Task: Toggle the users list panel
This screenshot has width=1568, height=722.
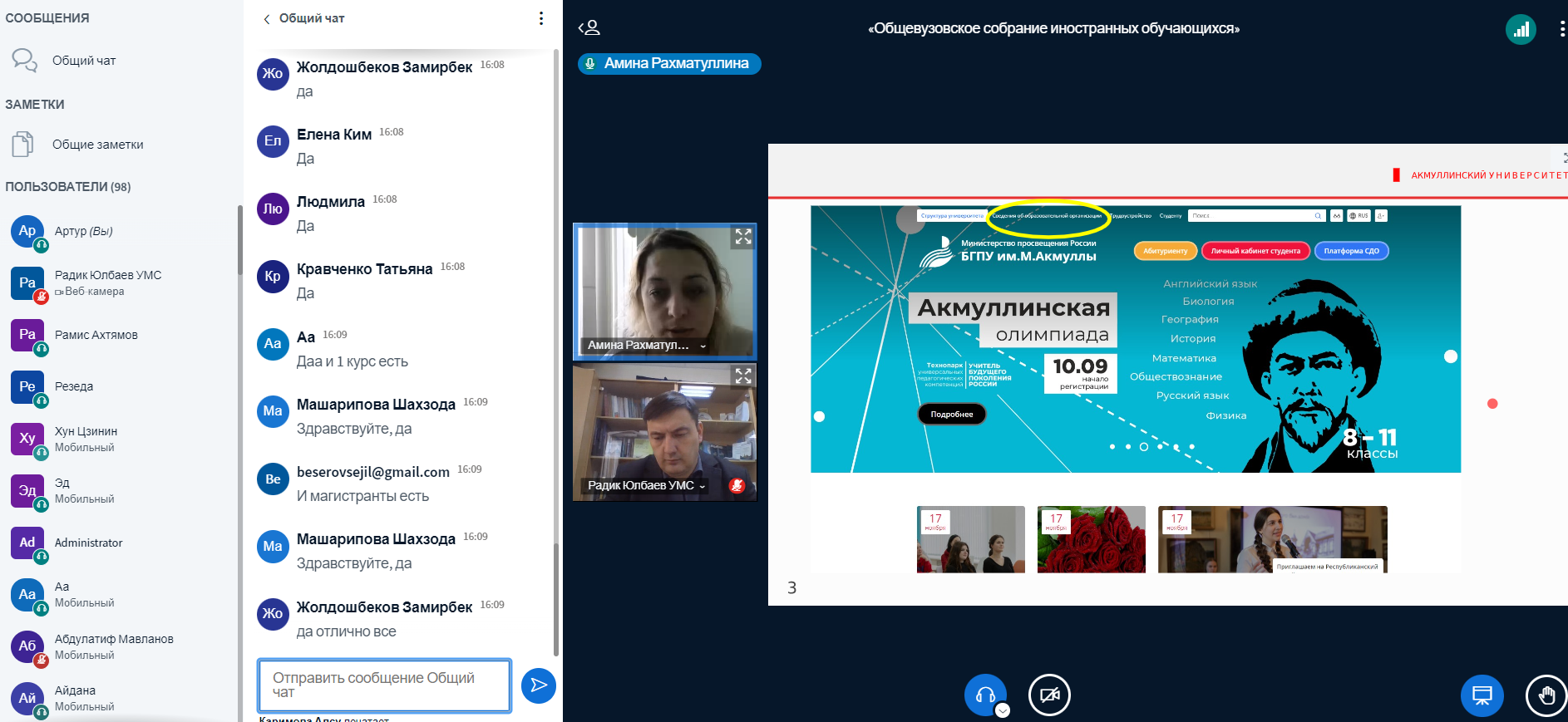Action: (589, 28)
